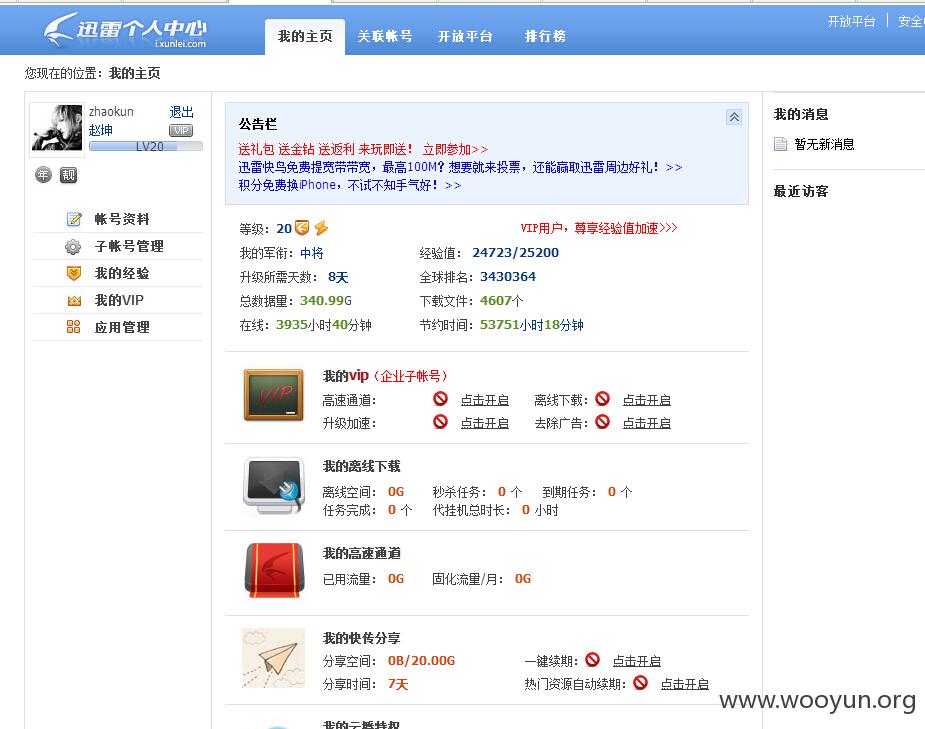
Task: Click the 我的主页 breadcrumb text
Action: [134, 74]
